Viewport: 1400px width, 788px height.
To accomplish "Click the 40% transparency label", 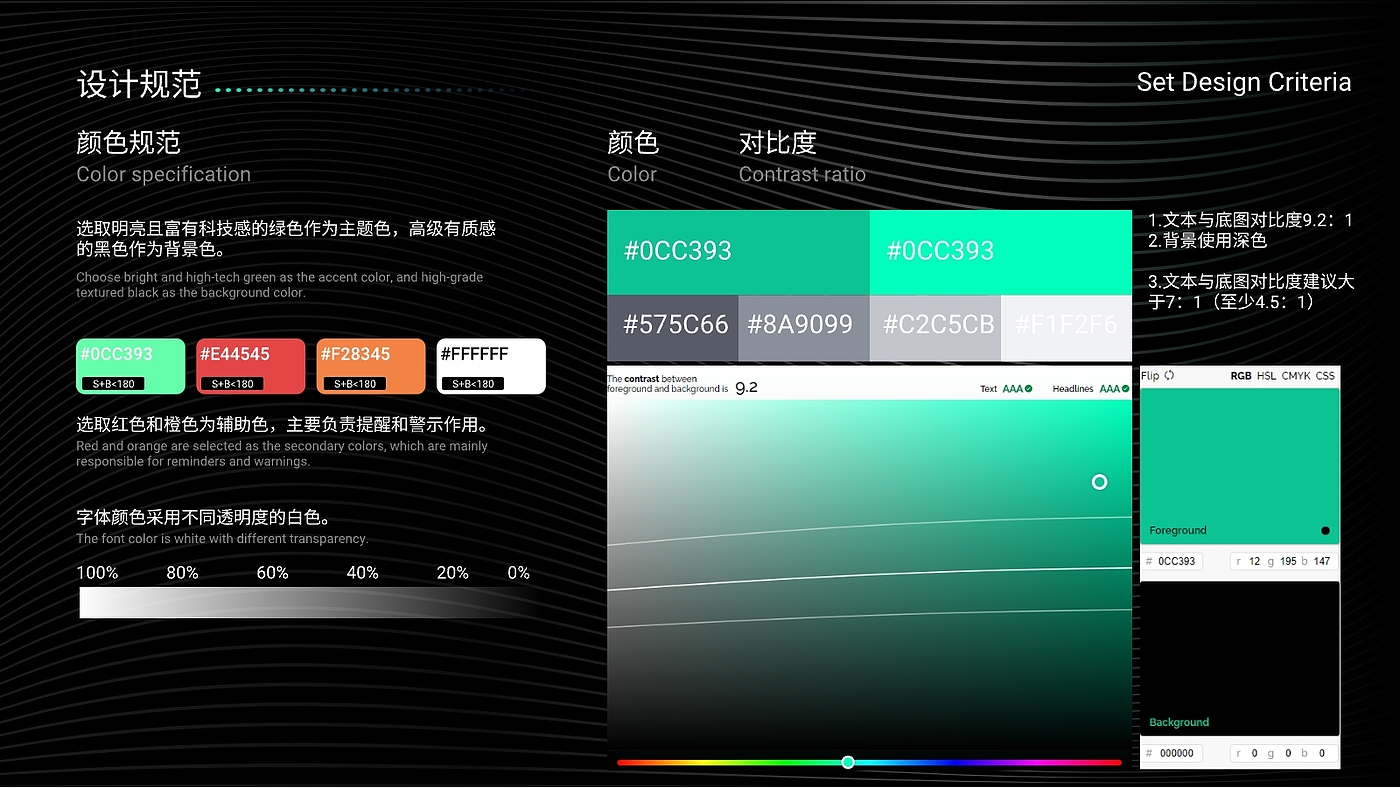I will [362, 573].
